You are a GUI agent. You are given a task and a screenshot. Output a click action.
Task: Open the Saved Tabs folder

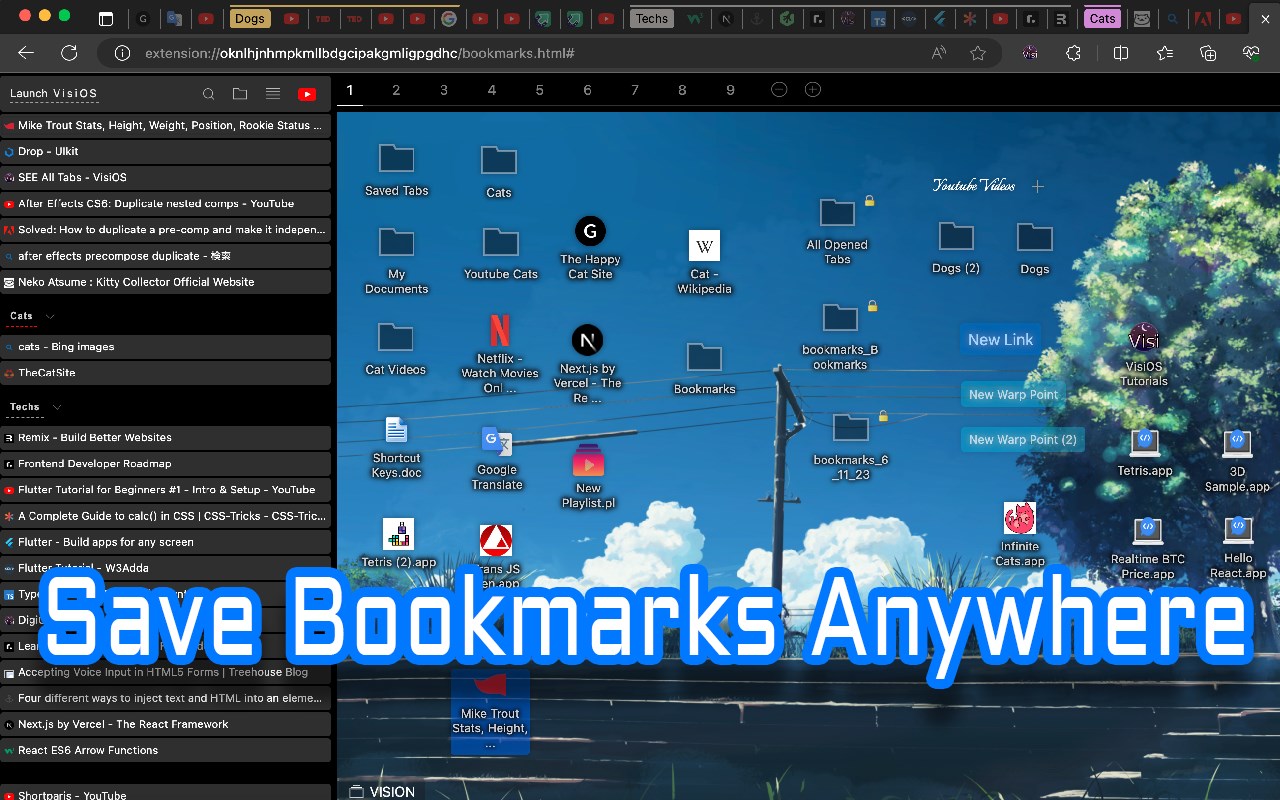point(396,169)
